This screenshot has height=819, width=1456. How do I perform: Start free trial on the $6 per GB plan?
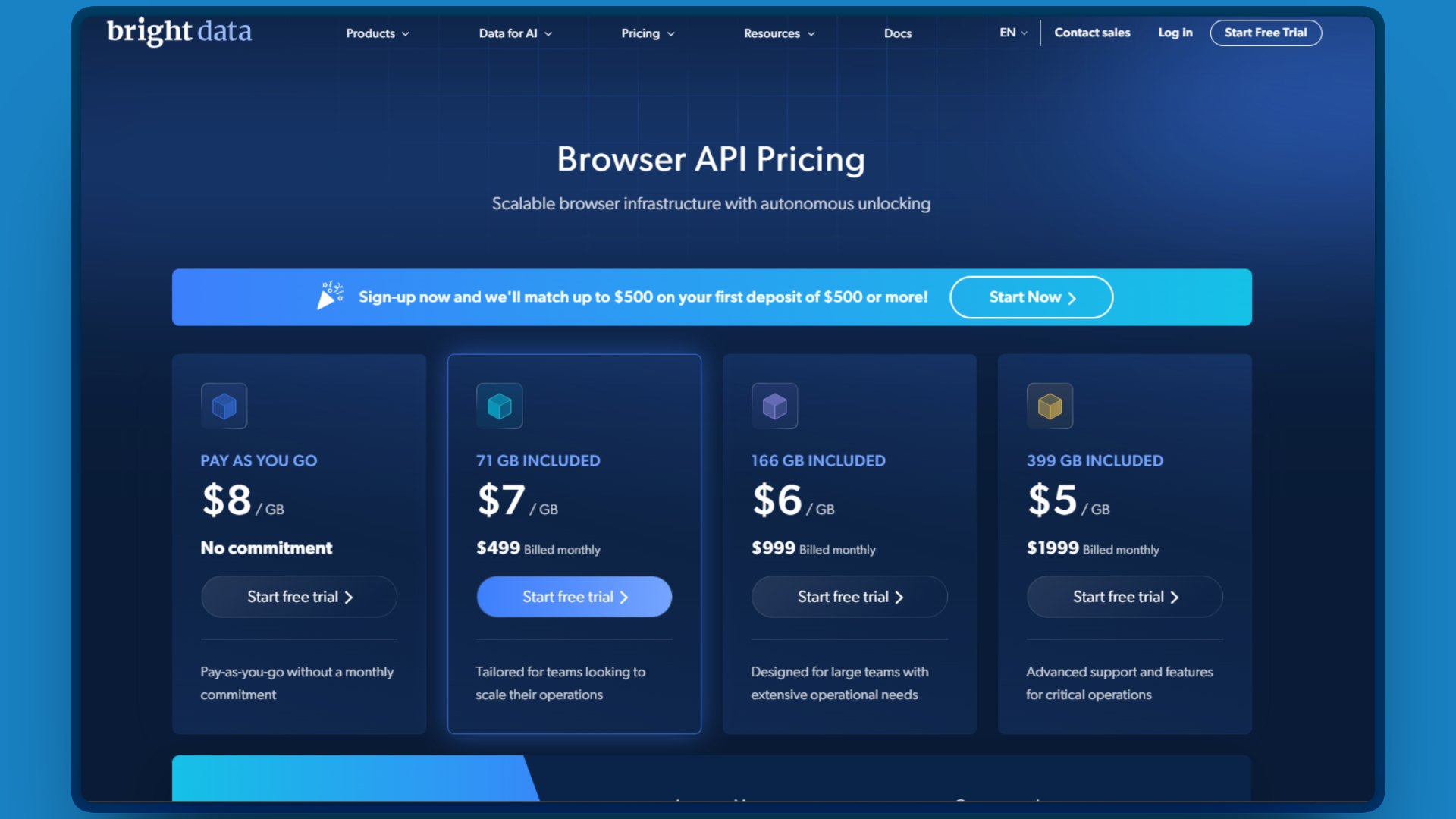click(x=849, y=597)
